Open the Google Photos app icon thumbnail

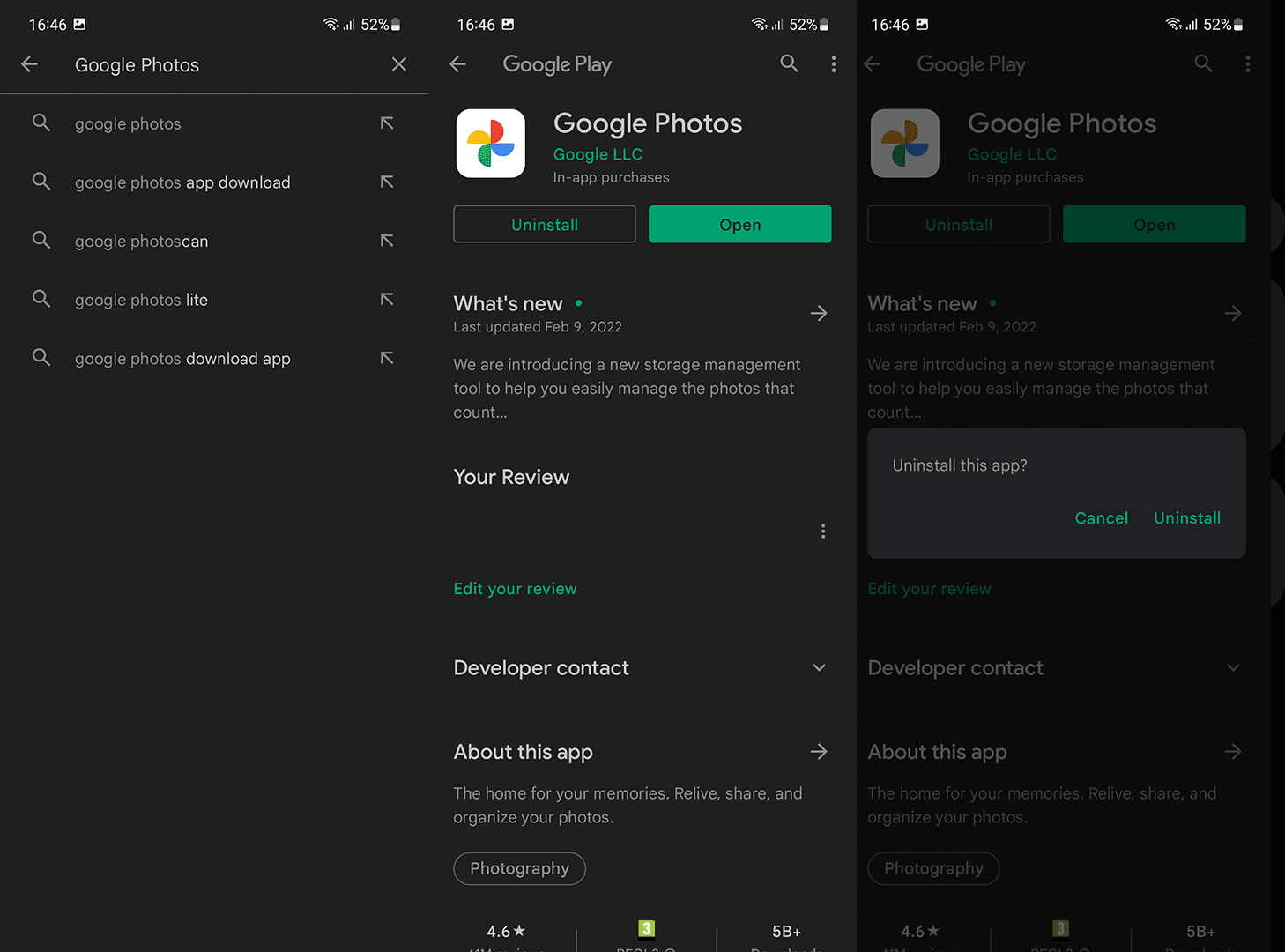click(490, 143)
